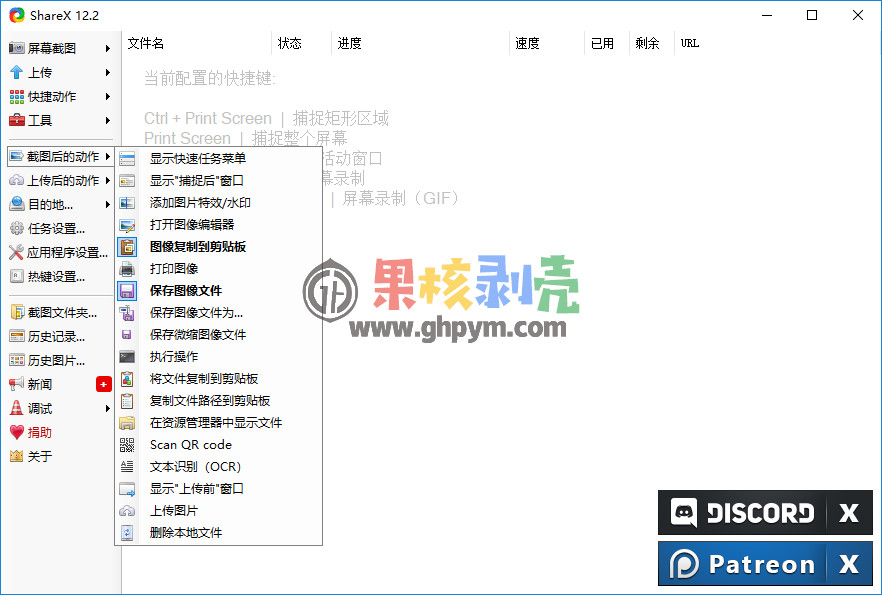
Task: Enable 复制文件路径到剪贴板 option
Action: pyautogui.click(x=218, y=400)
